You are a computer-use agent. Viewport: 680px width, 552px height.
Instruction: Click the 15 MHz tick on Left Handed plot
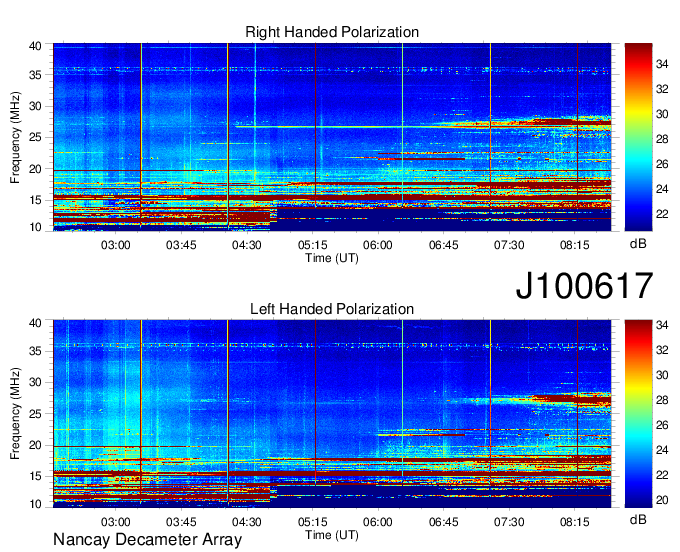pos(35,477)
